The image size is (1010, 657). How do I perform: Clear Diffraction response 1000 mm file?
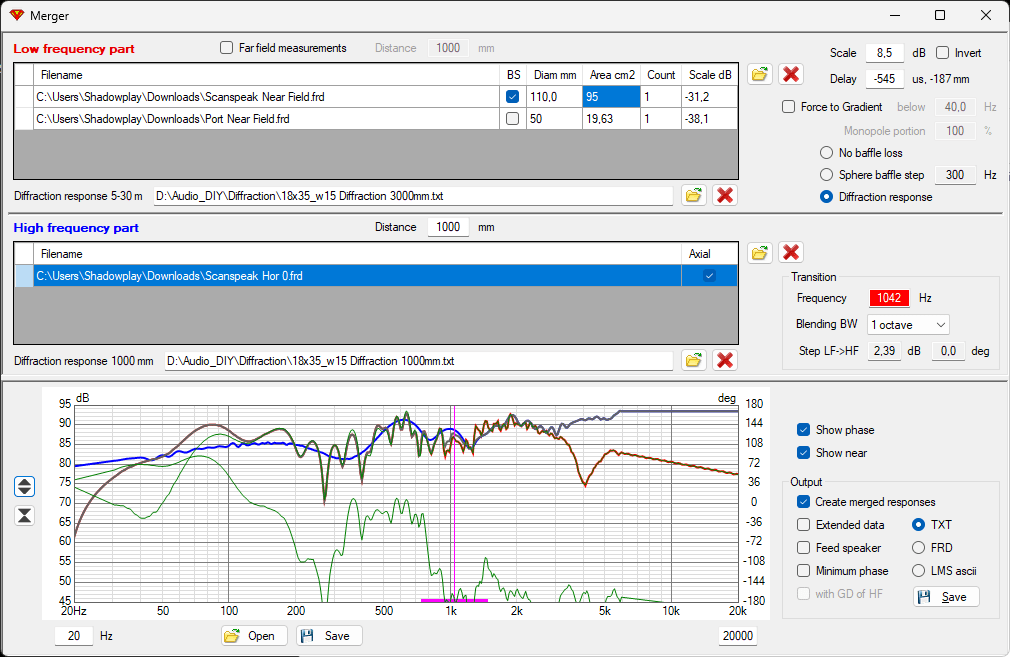coord(725,360)
